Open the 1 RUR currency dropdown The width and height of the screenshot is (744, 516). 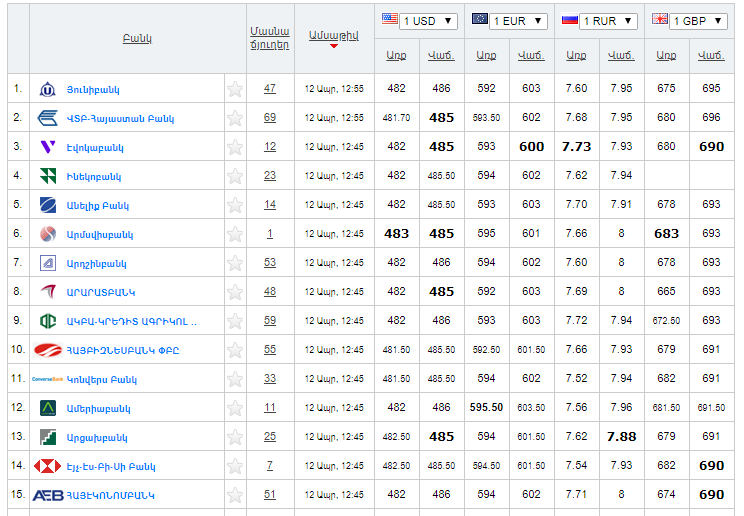608,21
